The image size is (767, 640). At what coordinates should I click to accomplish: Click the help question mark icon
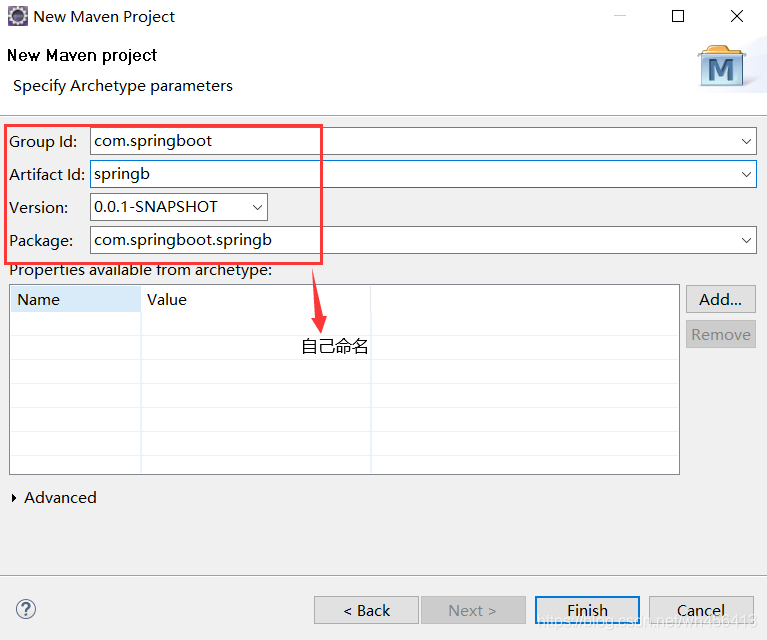point(25,609)
